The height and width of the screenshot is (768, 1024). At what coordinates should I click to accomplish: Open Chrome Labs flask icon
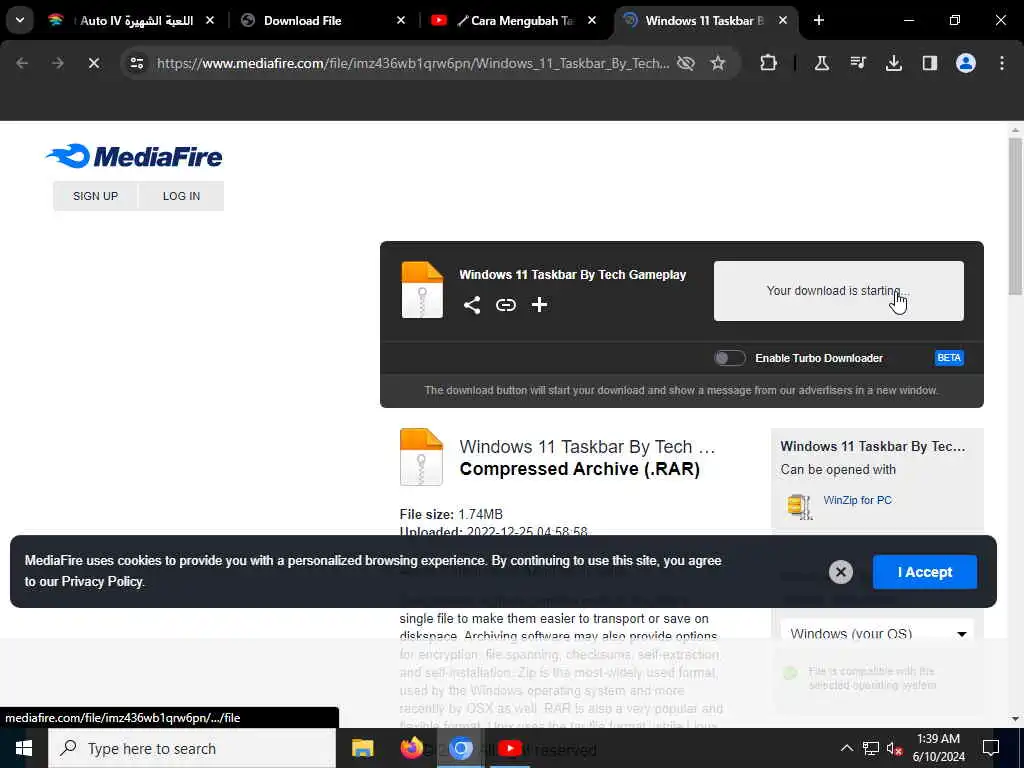coord(822,63)
